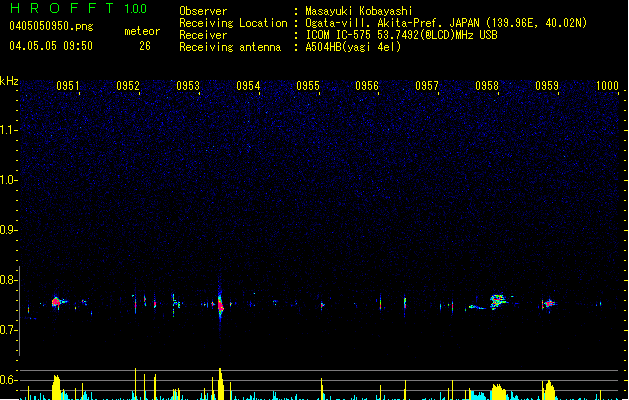Click the 0954 time marker
The image size is (629, 400).
point(248,86)
